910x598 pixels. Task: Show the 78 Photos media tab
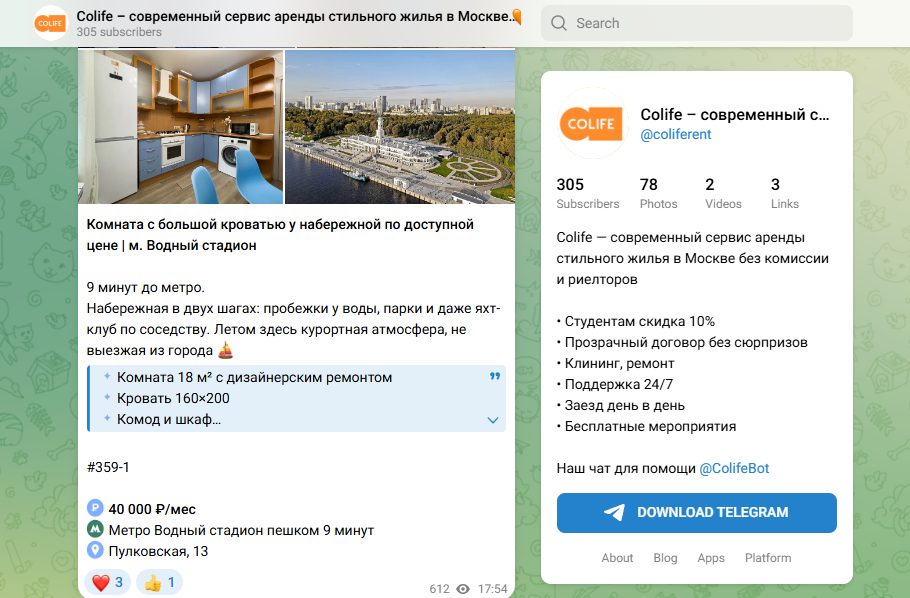(x=658, y=193)
